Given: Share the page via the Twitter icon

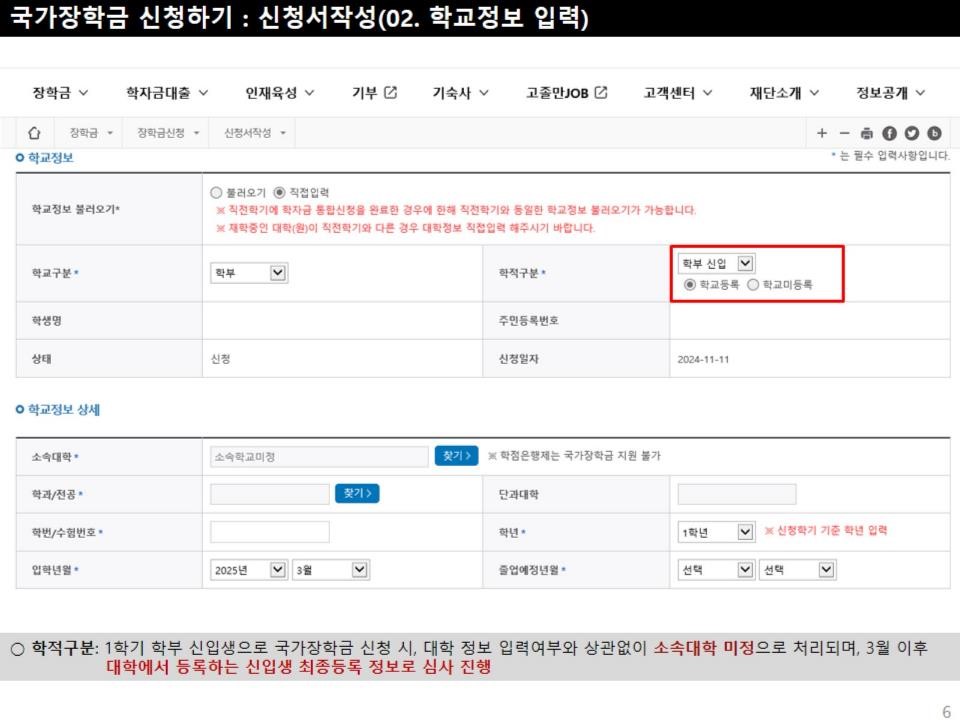Looking at the screenshot, I should (x=911, y=133).
